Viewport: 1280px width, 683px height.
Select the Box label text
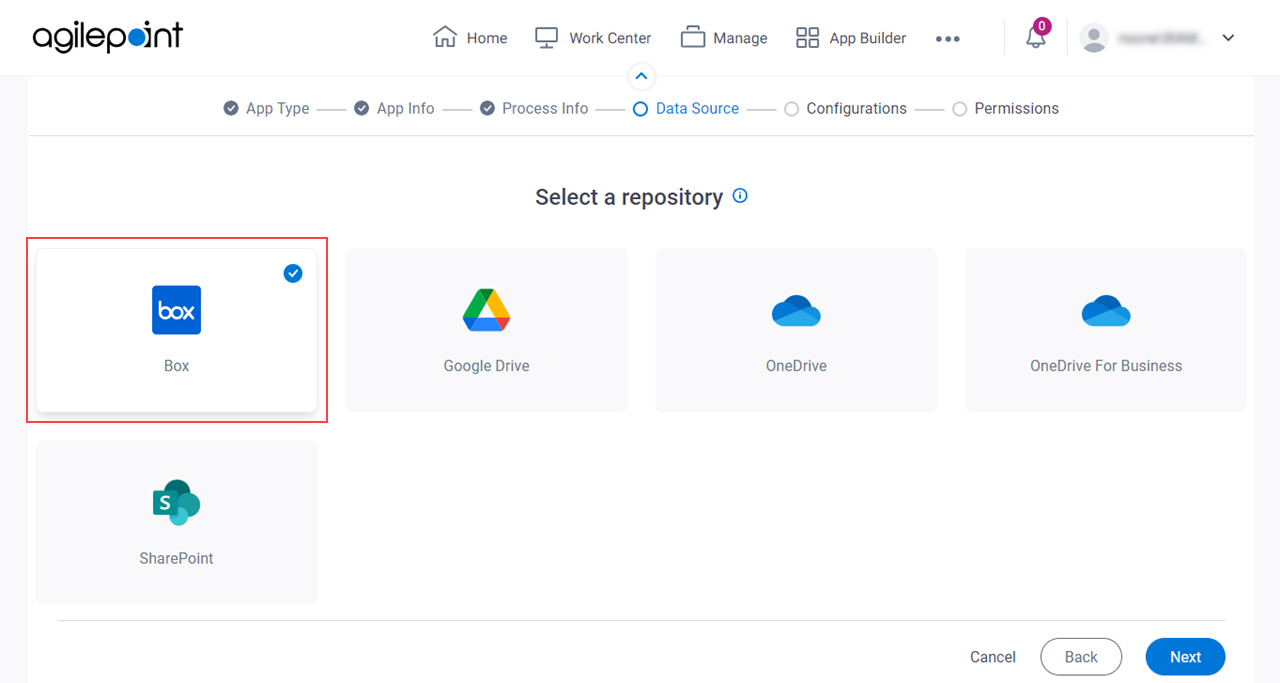176,366
